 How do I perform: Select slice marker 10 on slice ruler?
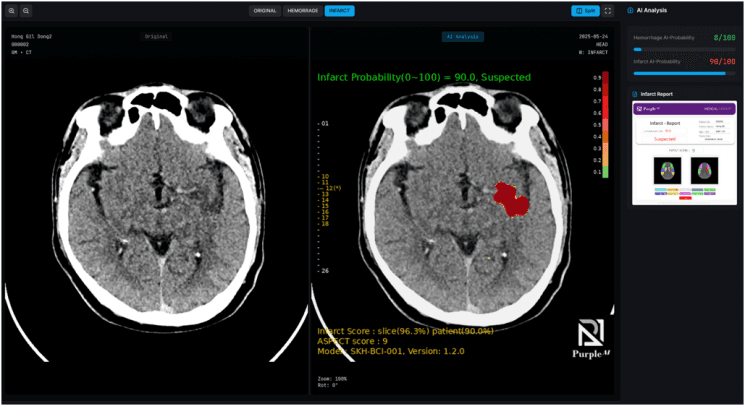325,177
